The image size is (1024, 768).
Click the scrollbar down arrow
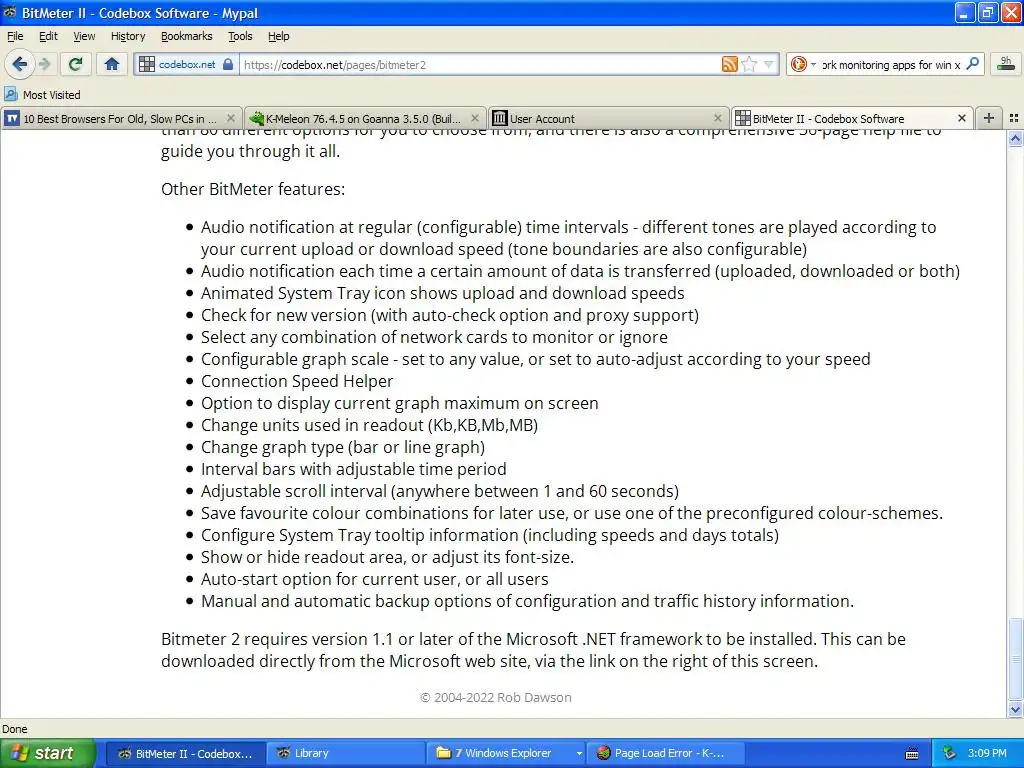(1015, 709)
